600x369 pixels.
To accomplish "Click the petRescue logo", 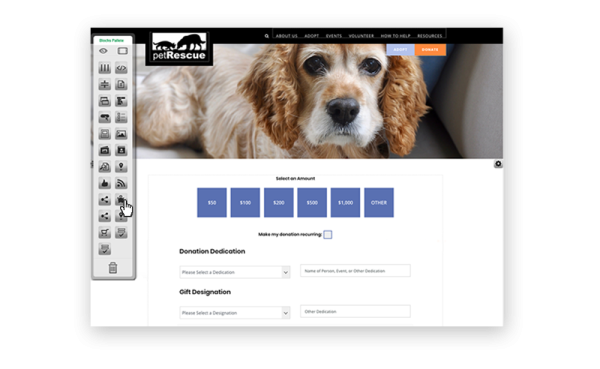I will [179, 49].
